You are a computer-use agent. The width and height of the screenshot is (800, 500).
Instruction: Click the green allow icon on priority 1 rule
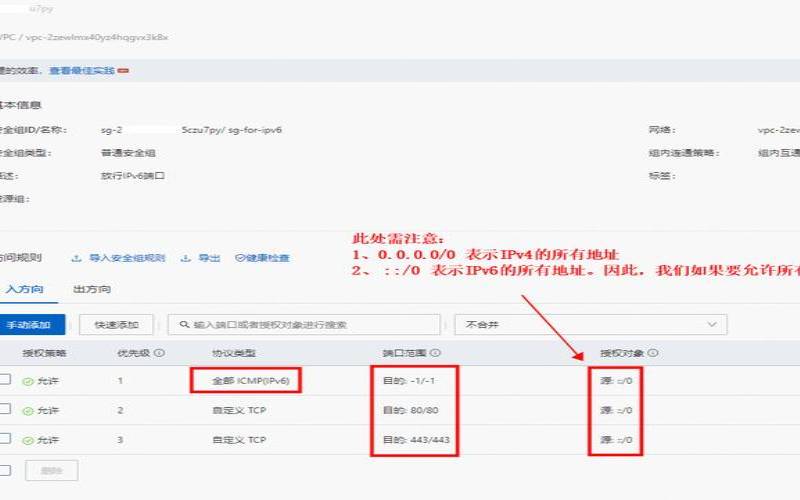point(27,381)
